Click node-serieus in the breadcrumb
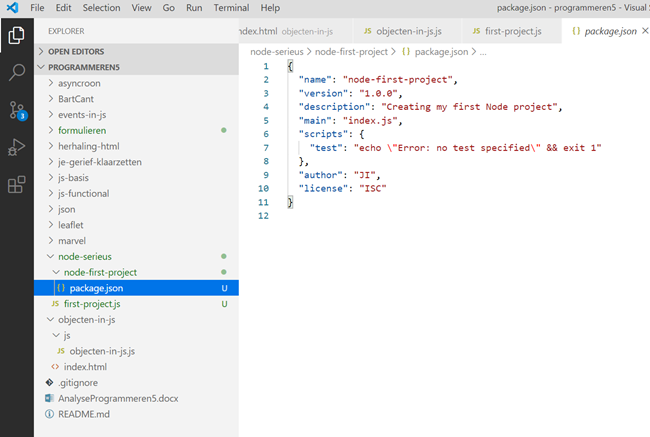650x437 pixels. 277,52
